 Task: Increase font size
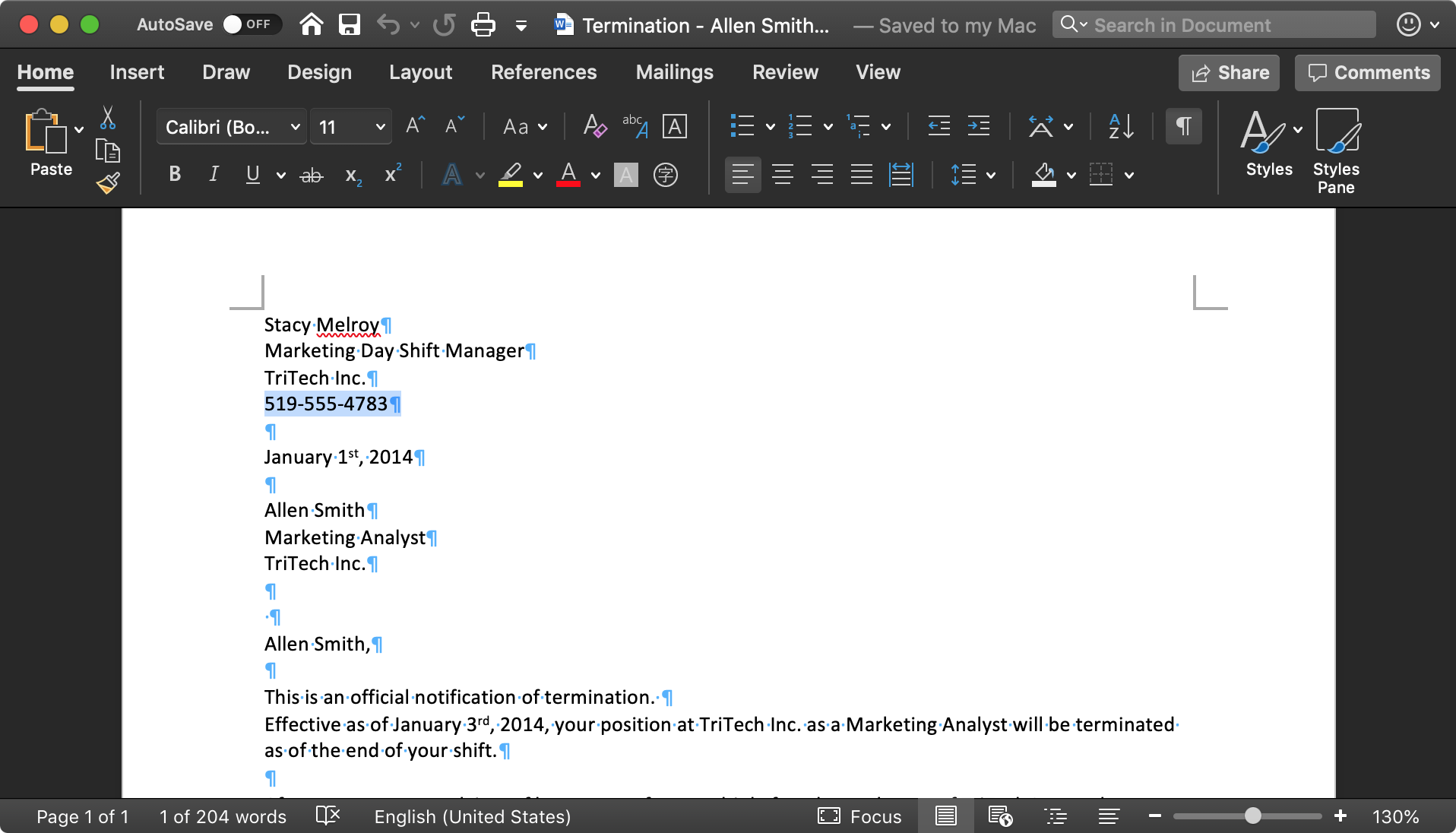(x=415, y=125)
